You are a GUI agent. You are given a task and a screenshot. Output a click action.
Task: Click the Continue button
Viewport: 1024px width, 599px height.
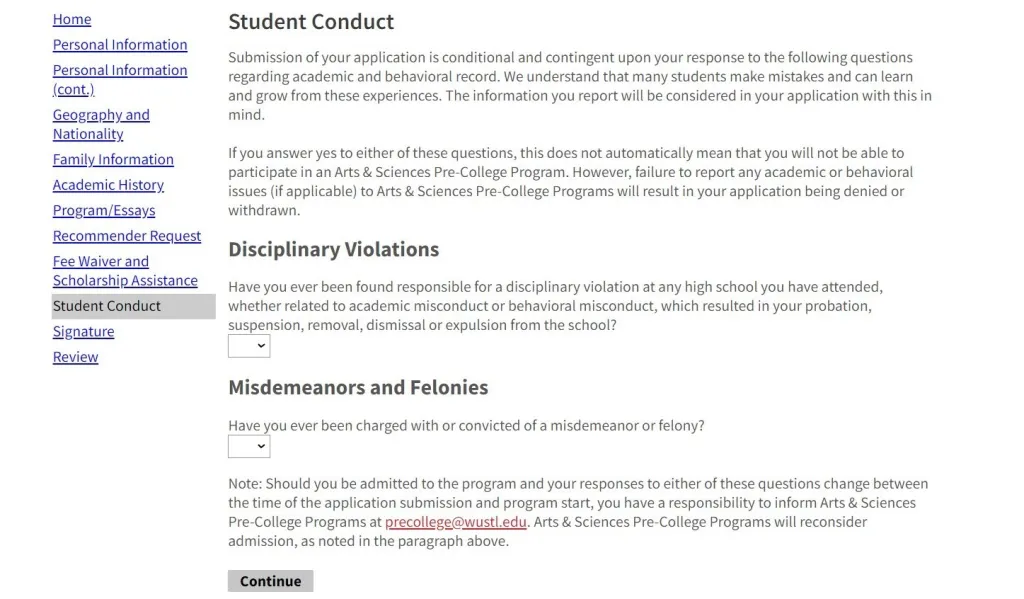[270, 581]
